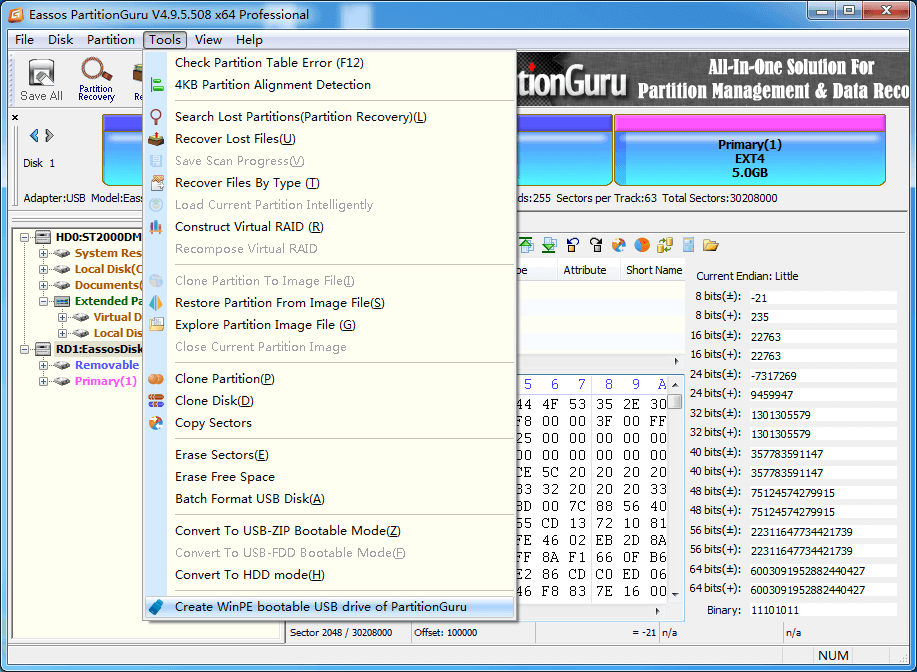Click the hex view scroll down arrow
Image resolution: width=917 pixels, height=672 pixels.
(x=675, y=595)
